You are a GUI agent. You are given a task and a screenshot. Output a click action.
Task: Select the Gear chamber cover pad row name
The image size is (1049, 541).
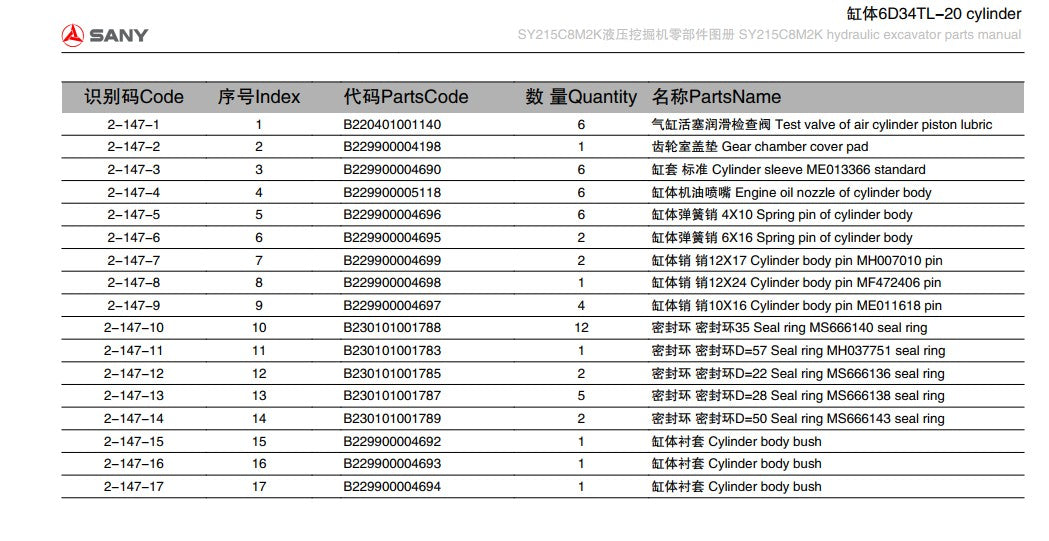click(760, 147)
